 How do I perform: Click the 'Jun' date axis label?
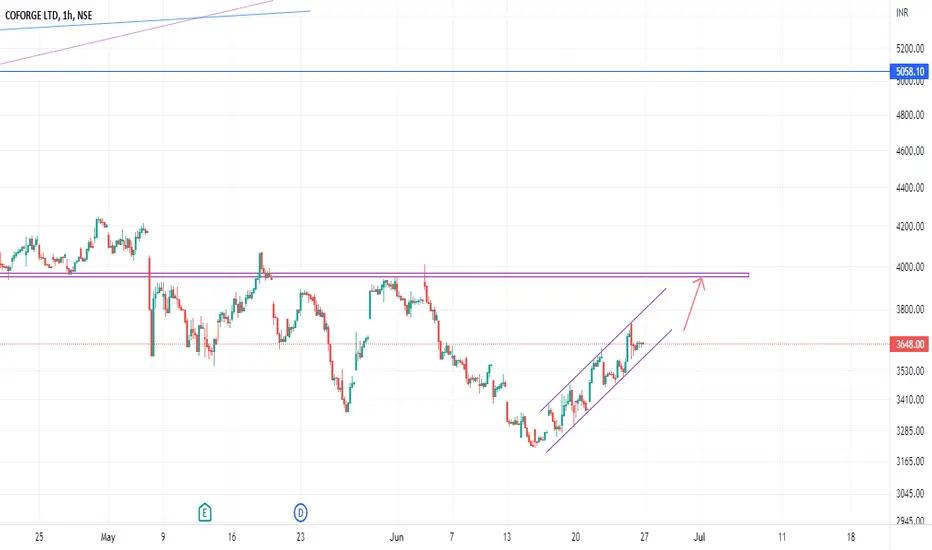(x=396, y=537)
